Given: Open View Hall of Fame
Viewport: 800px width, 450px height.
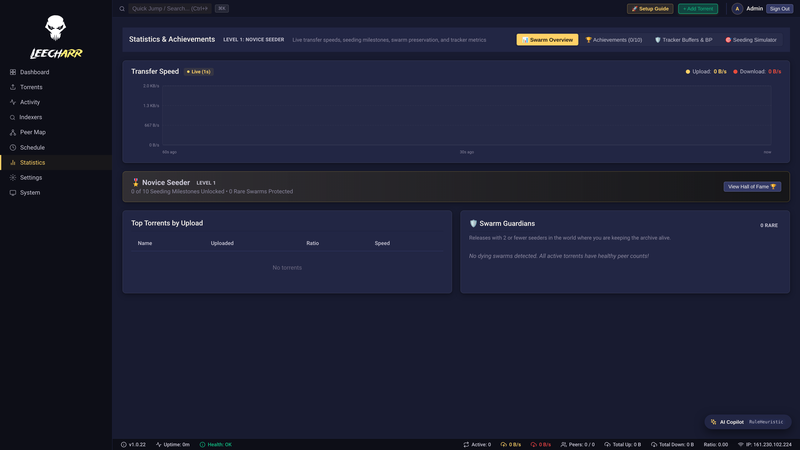Looking at the screenshot, I should point(752,187).
